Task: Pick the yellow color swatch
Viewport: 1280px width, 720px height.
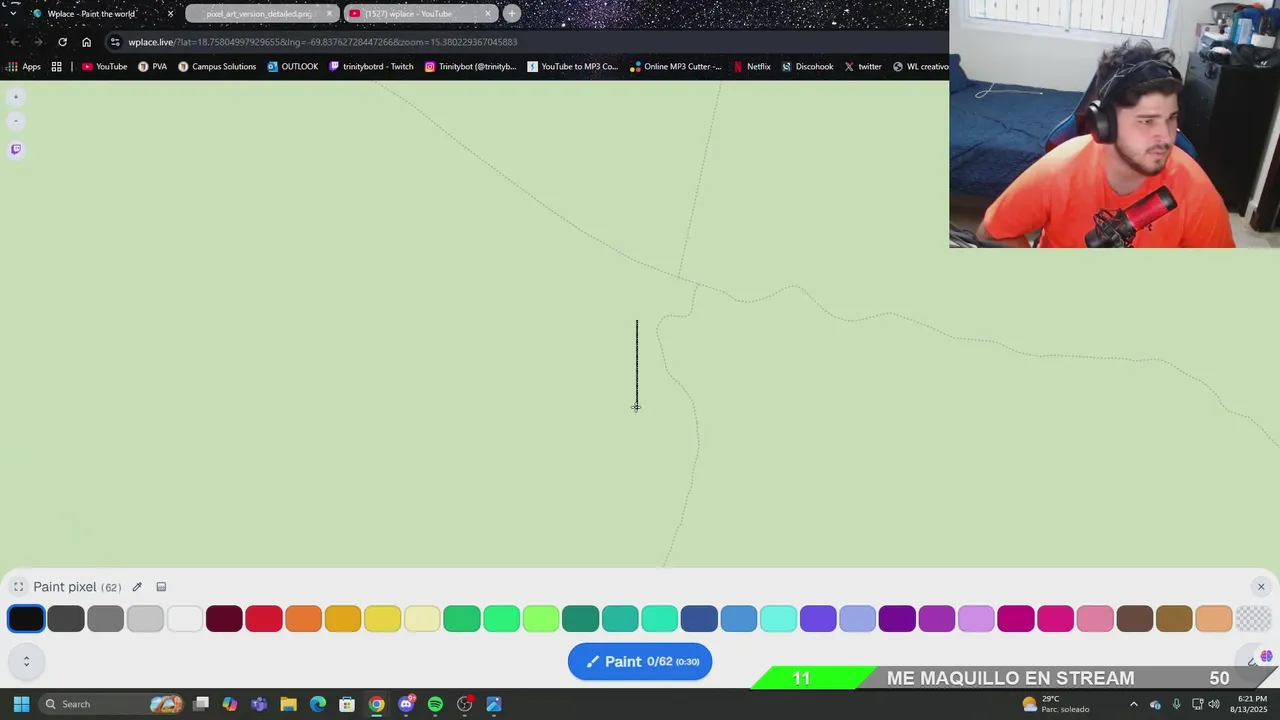Action: (382, 619)
